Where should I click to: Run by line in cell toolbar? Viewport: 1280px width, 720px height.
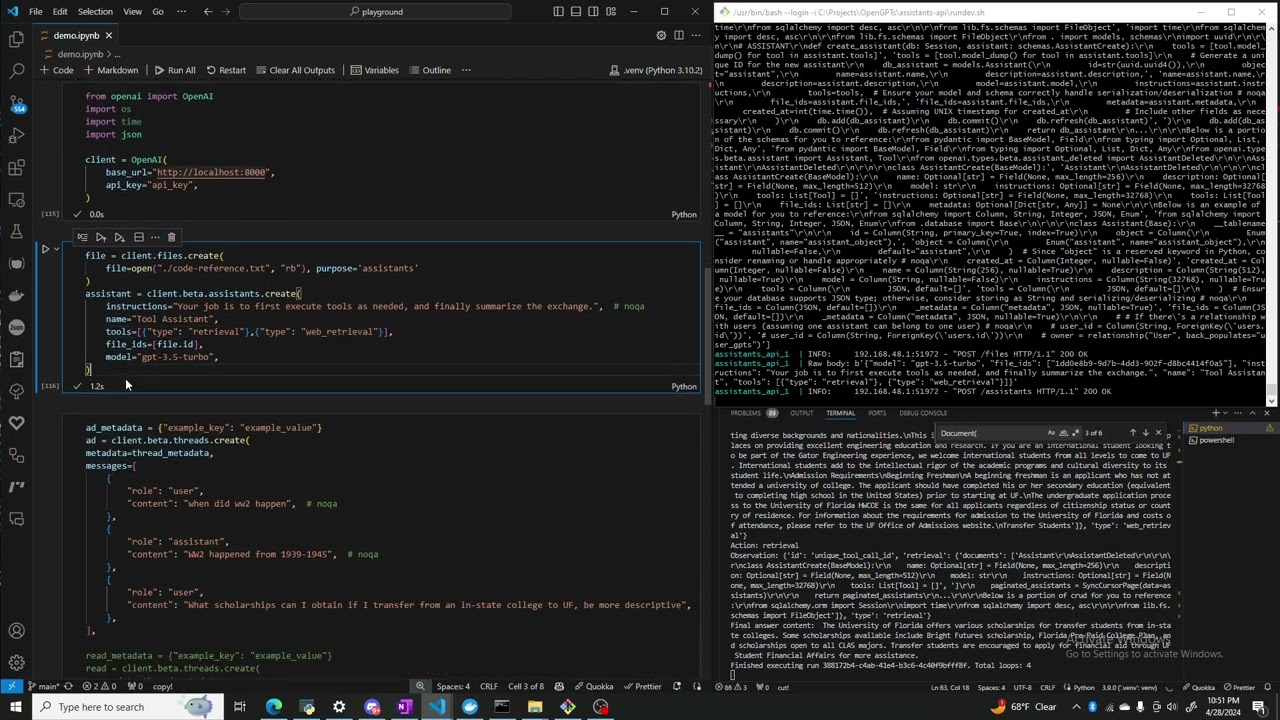[x=82, y=237]
